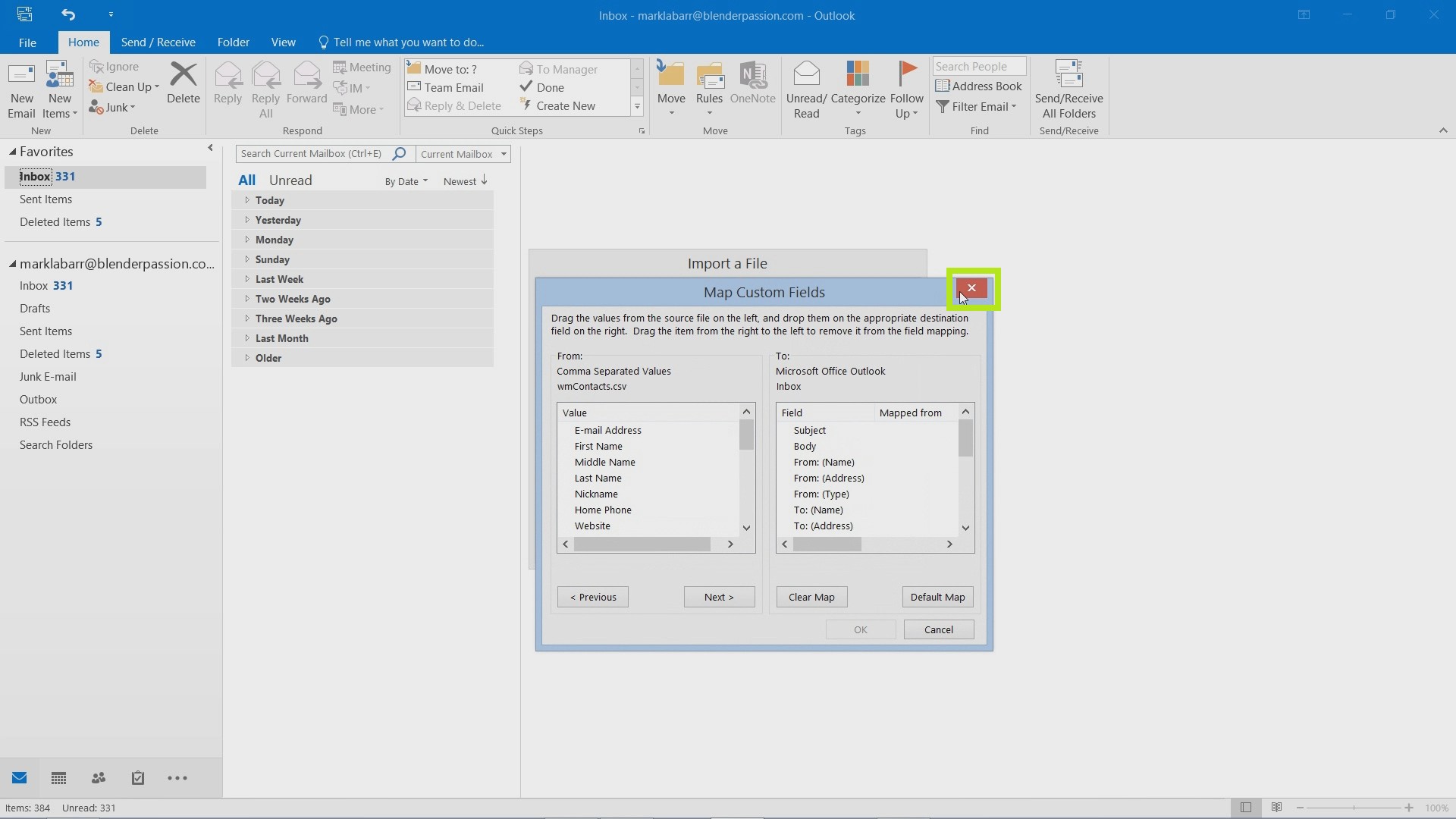The width and height of the screenshot is (1456, 819).
Task: Switch to Mail view icon in navigation bar
Action: (x=20, y=778)
